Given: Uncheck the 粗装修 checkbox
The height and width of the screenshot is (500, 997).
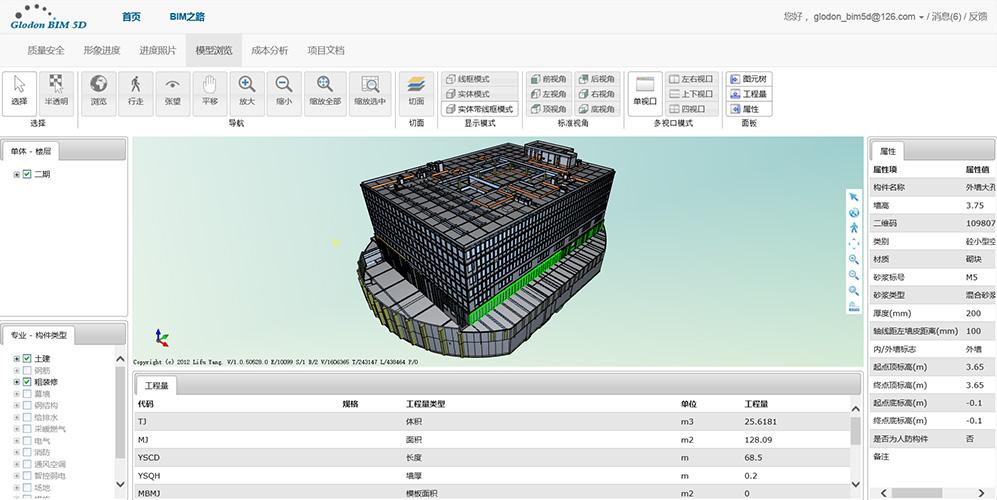Looking at the screenshot, I should 27,382.
